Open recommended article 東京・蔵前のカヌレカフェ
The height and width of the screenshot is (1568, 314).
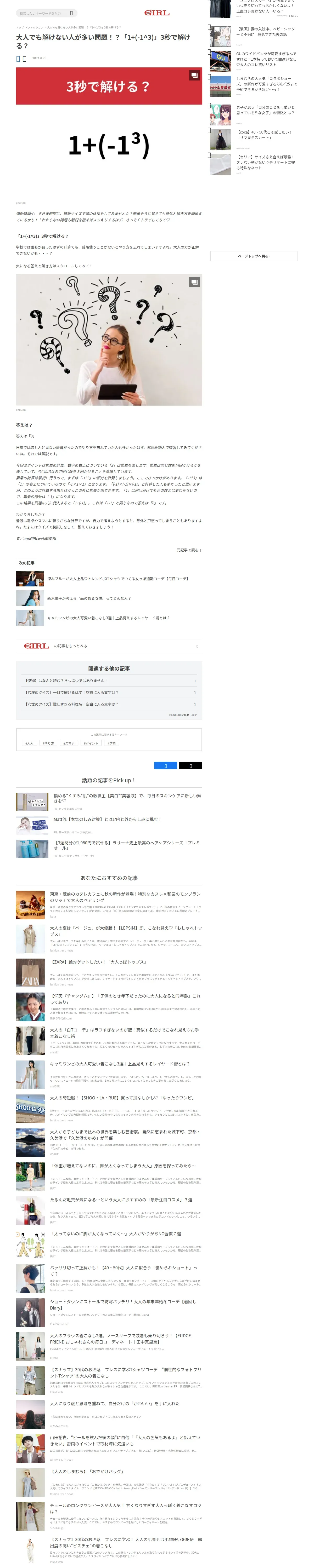[125, 897]
